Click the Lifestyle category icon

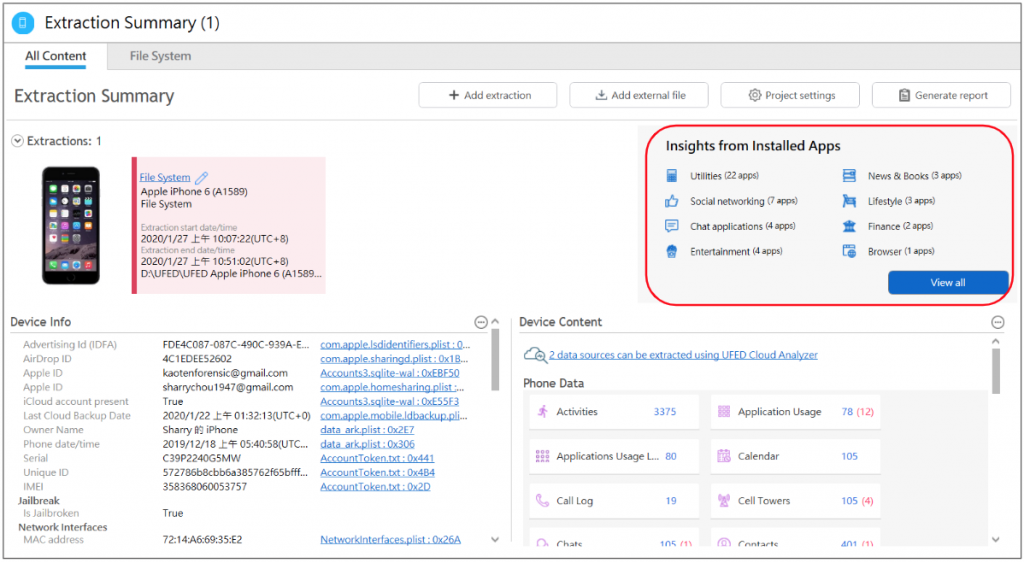(849, 201)
